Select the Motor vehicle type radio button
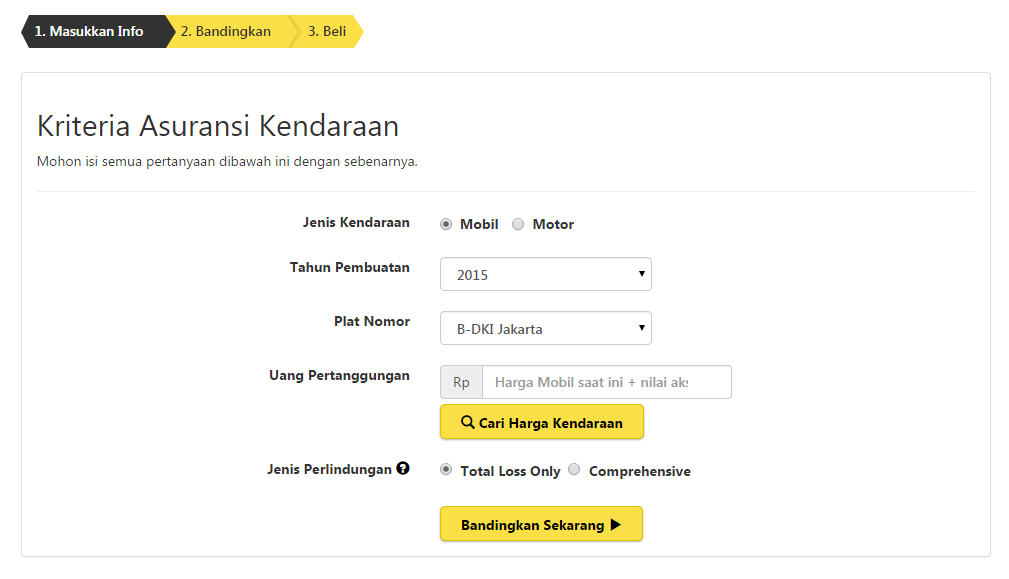The image size is (1009, 579). (518, 224)
